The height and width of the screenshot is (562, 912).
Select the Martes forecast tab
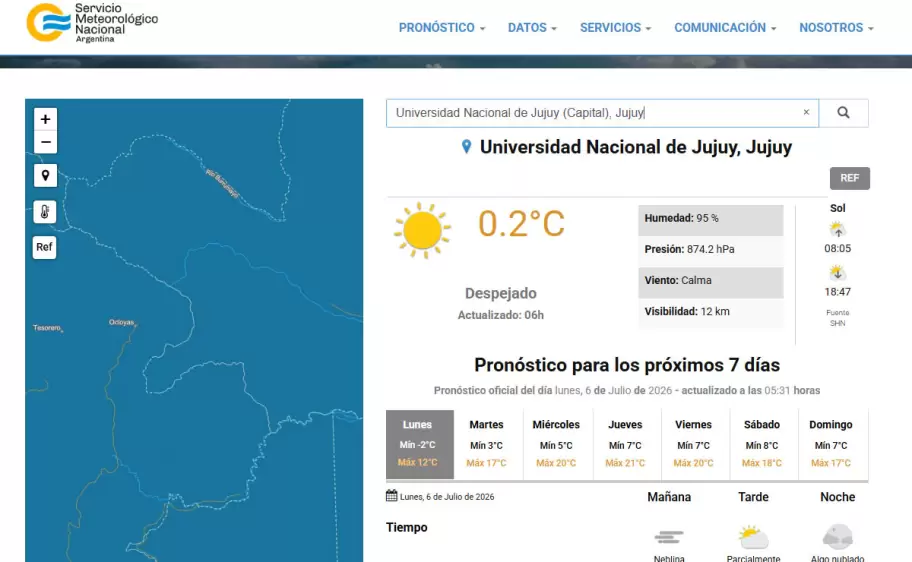tap(487, 444)
